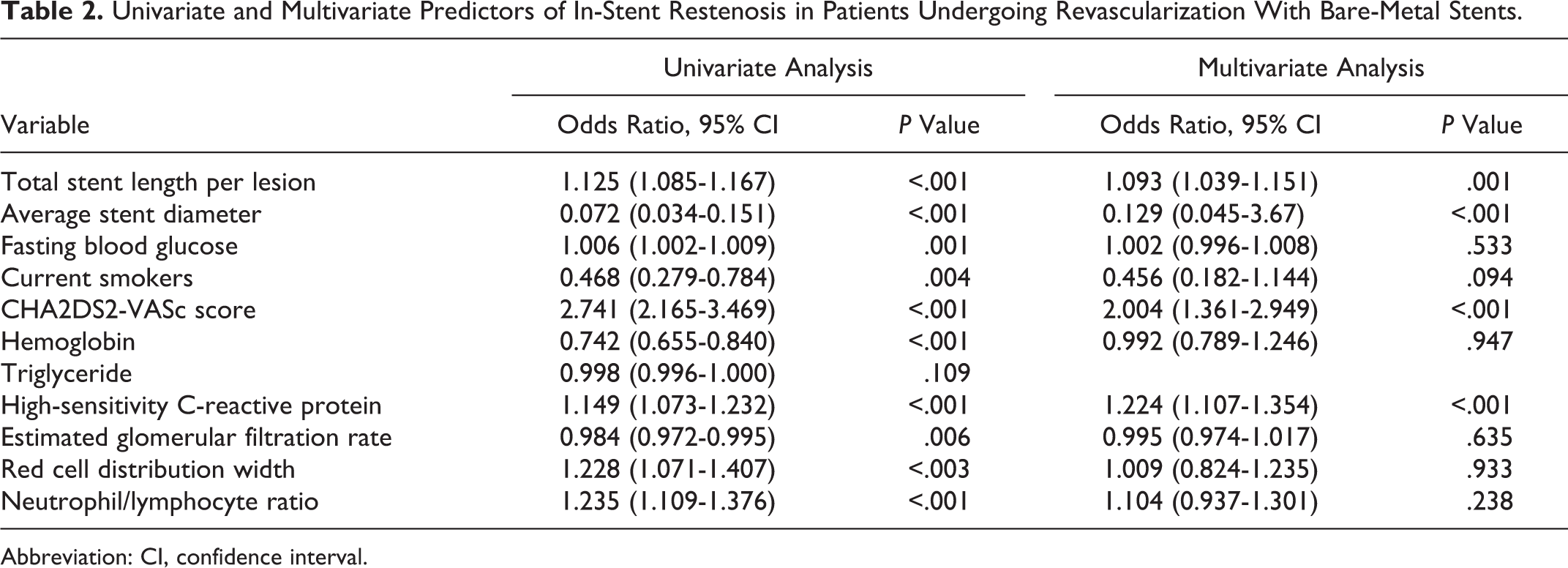This screenshot has height=568, width=1568.
Task: Select the Univariate Analysis column header
Action: pyautogui.click(x=768, y=68)
